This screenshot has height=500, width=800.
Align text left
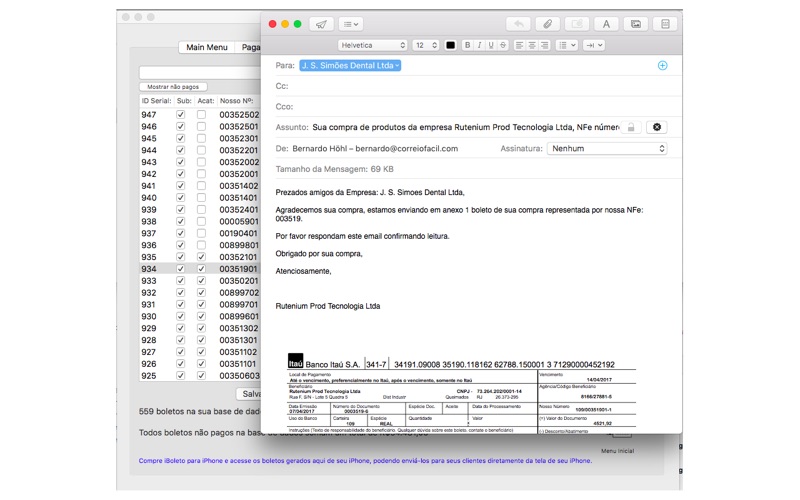click(519, 45)
